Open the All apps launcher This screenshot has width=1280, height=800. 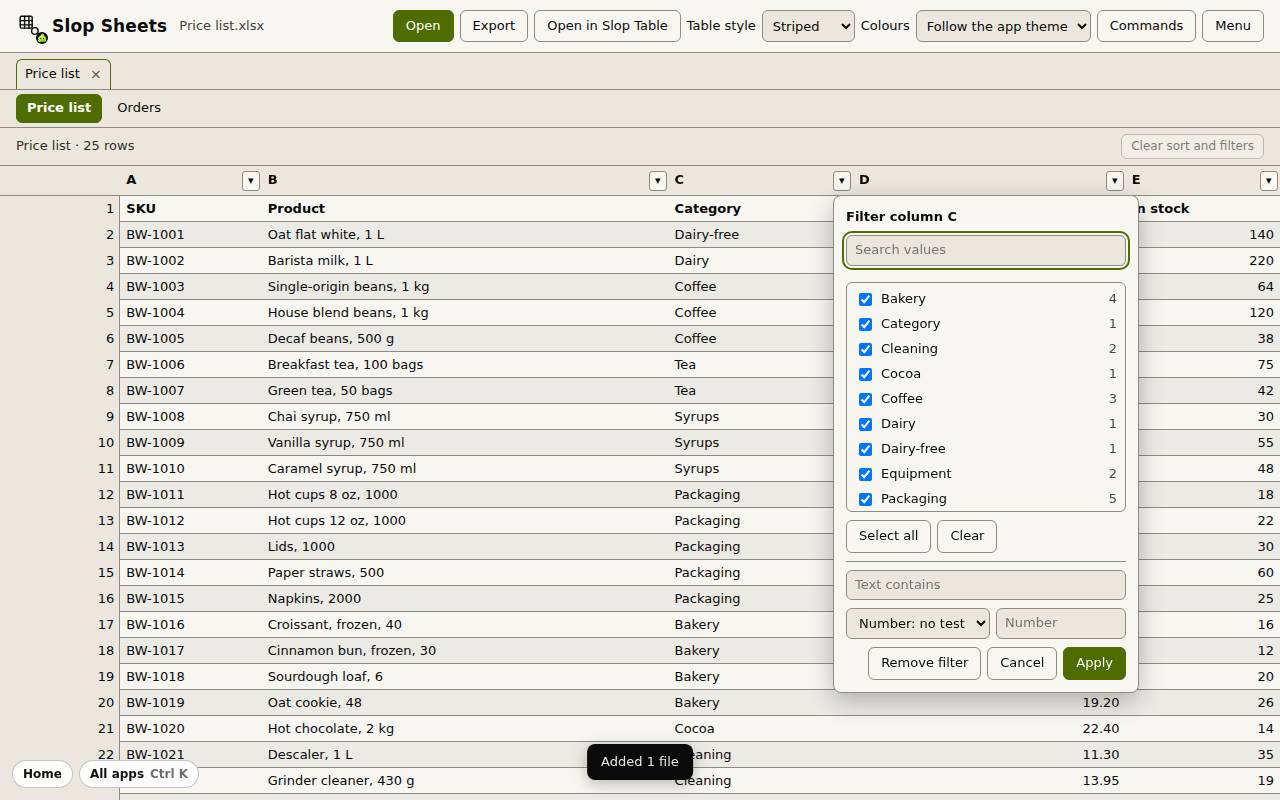(x=138, y=774)
